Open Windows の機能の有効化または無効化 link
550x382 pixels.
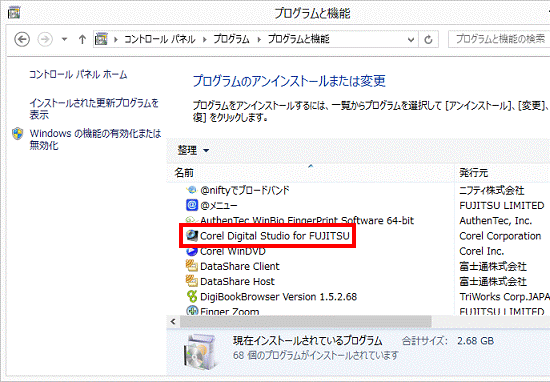click(95, 139)
